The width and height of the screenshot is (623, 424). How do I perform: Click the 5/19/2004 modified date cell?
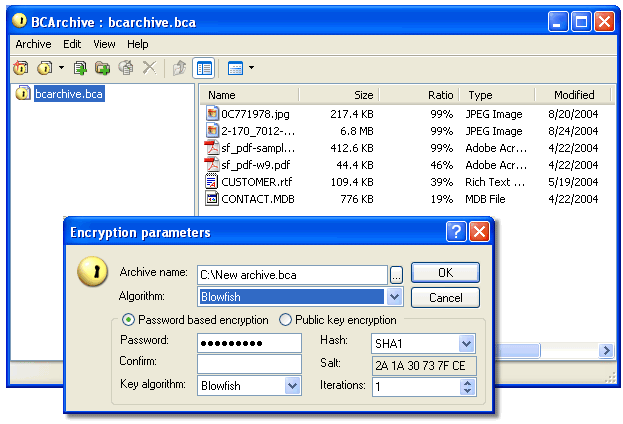(x=573, y=182)
